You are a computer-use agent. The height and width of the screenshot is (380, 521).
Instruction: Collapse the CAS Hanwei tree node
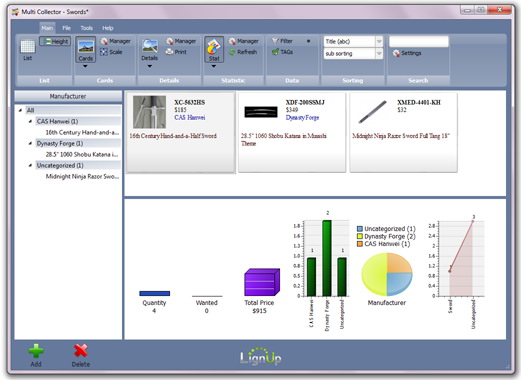click(x=30, y=121)
